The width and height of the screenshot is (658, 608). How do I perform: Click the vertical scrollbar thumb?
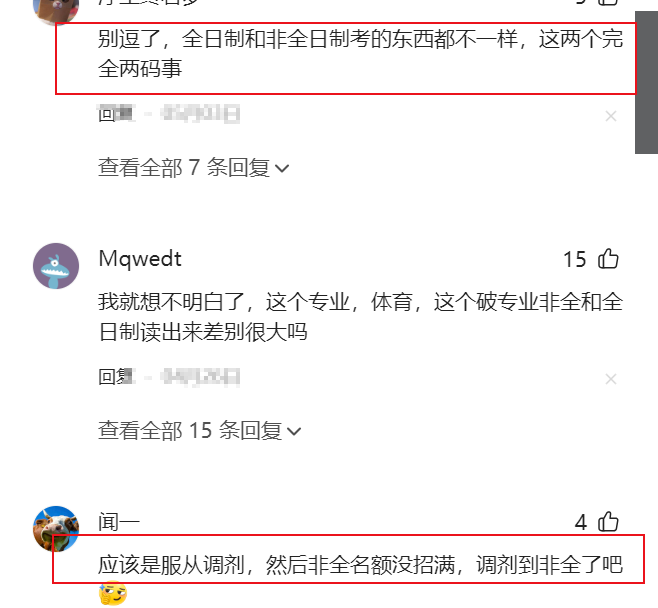[646, 82]
